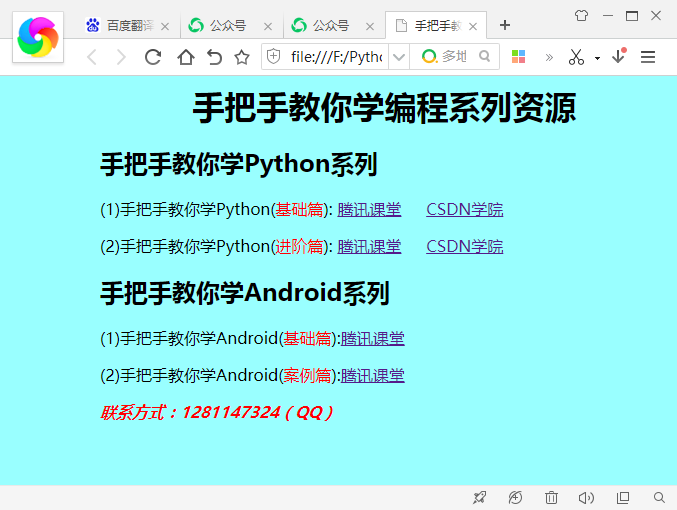Close the browser window
Screen dimensions: 677x510
click(656, 16)
